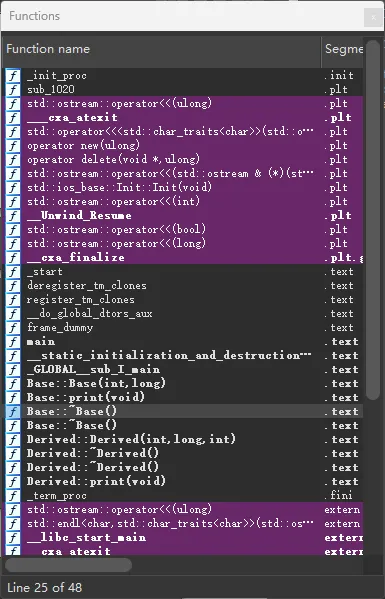The image size is (385, 599).
Task: Select Derived::Derived(int,long,int) in the list
Action: (184, 439)
